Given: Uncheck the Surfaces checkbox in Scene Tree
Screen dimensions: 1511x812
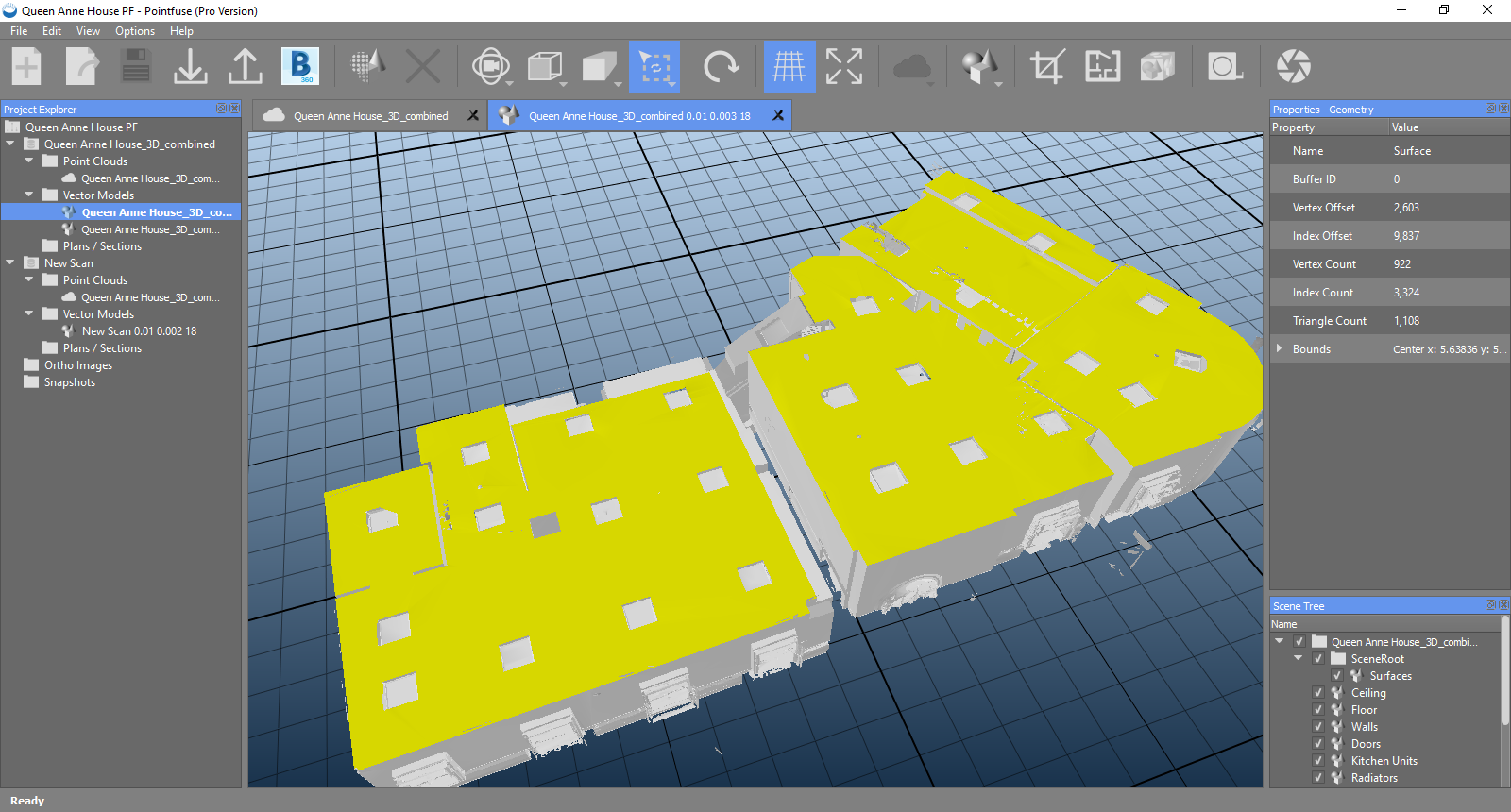Looking at the screenshot, I should click(1337, 676).
